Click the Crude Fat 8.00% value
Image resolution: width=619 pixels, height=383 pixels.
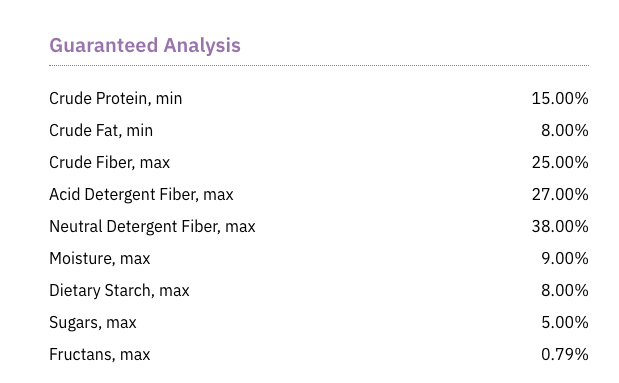pyautogui.click(x=565, y=130)
